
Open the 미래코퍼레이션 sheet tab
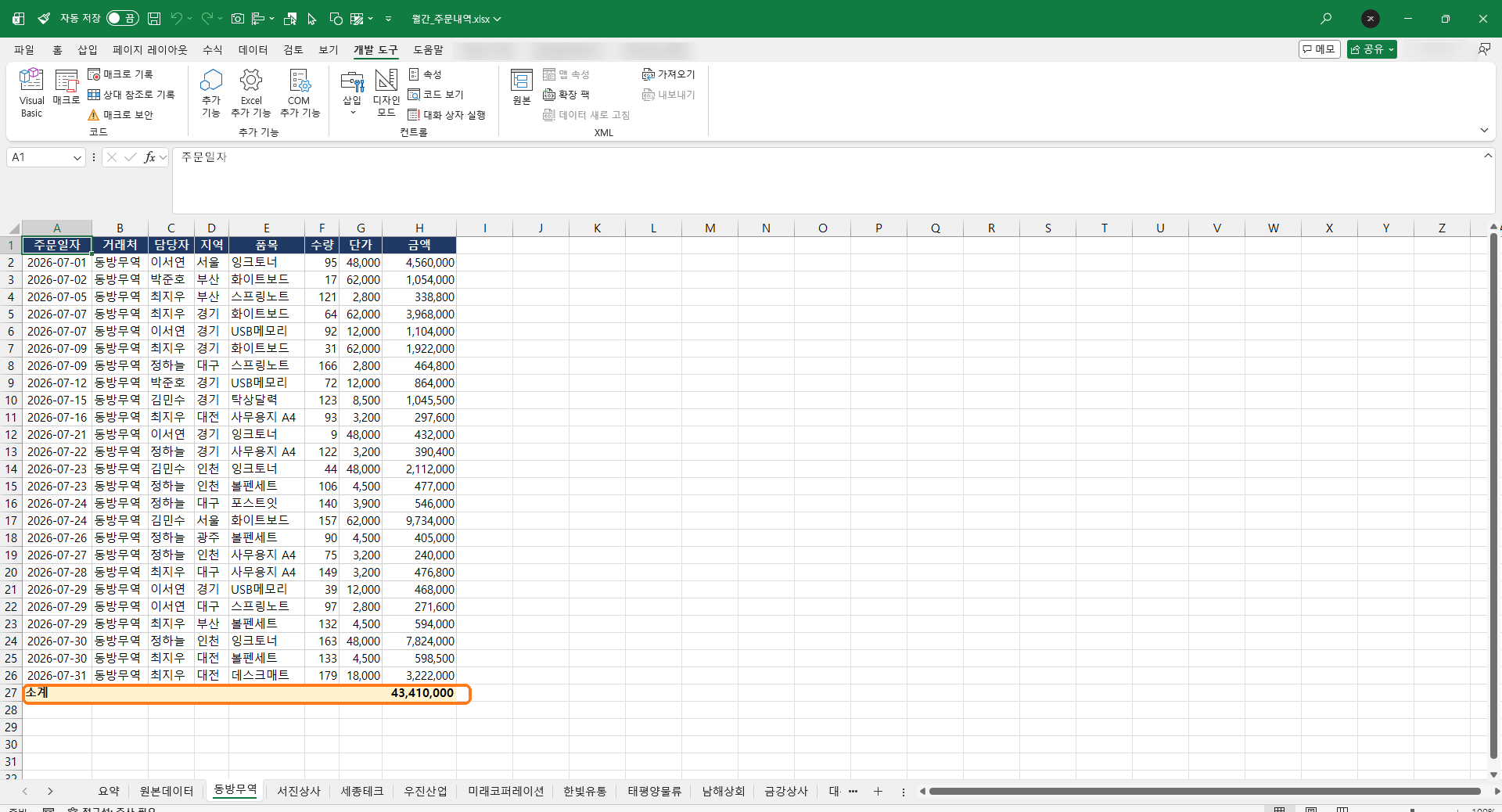tap(505, 791)
